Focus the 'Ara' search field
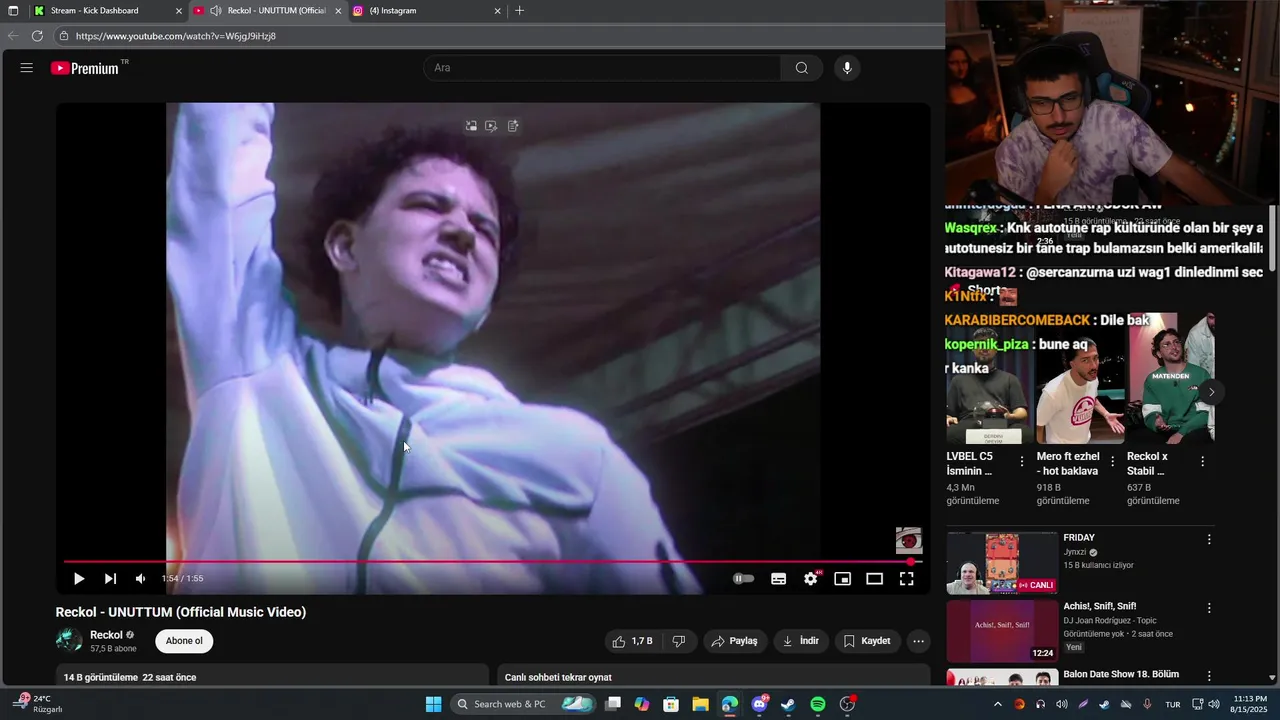1280x720 pixels. pyautogui.click(x=602, y=68)
